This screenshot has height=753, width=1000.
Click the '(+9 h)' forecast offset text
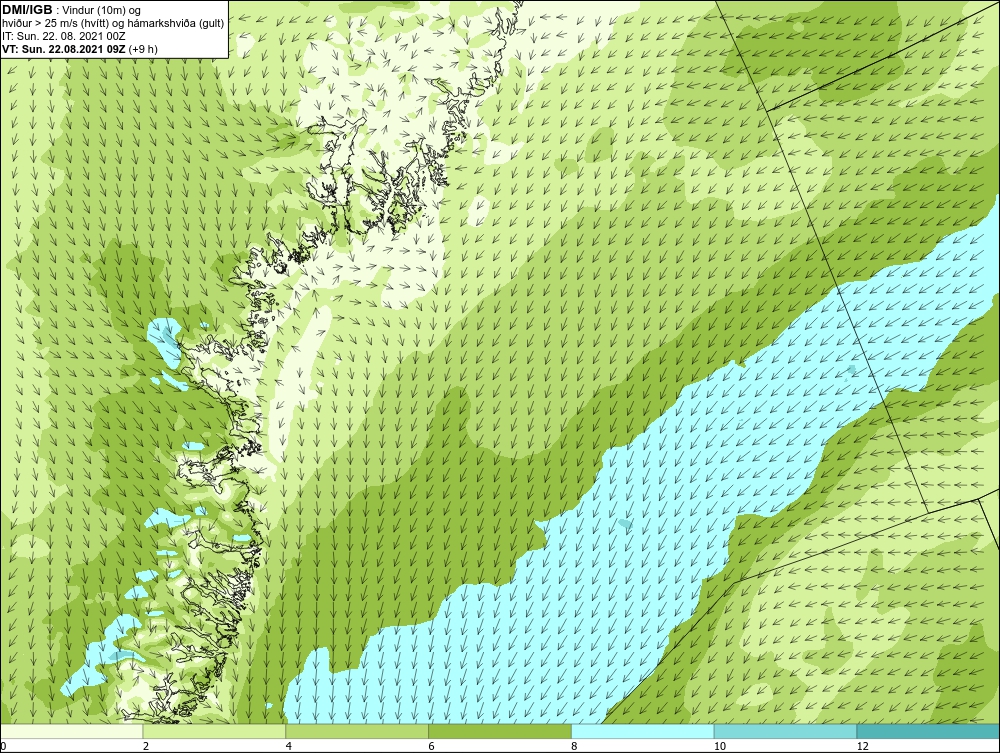click(x=143, y=48)
